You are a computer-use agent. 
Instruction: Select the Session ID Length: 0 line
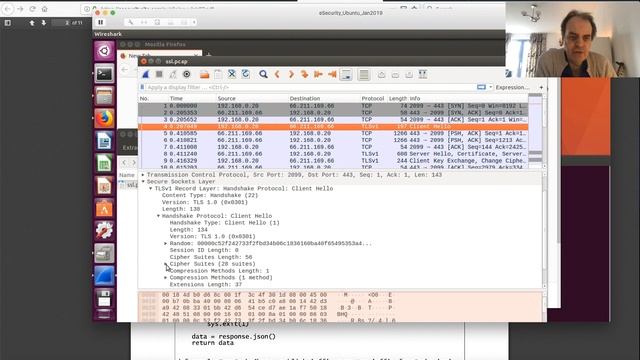point(204,250)
